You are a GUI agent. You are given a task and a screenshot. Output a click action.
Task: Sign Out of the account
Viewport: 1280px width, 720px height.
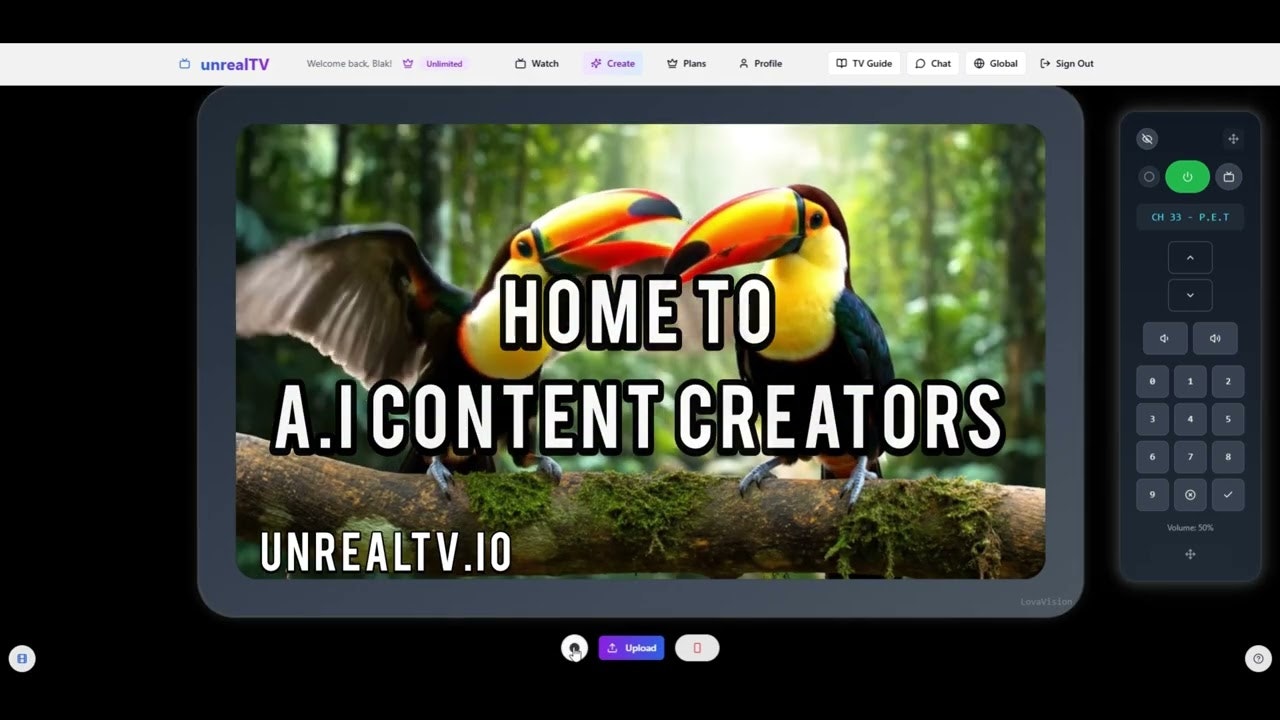(x=1067, y=64)
